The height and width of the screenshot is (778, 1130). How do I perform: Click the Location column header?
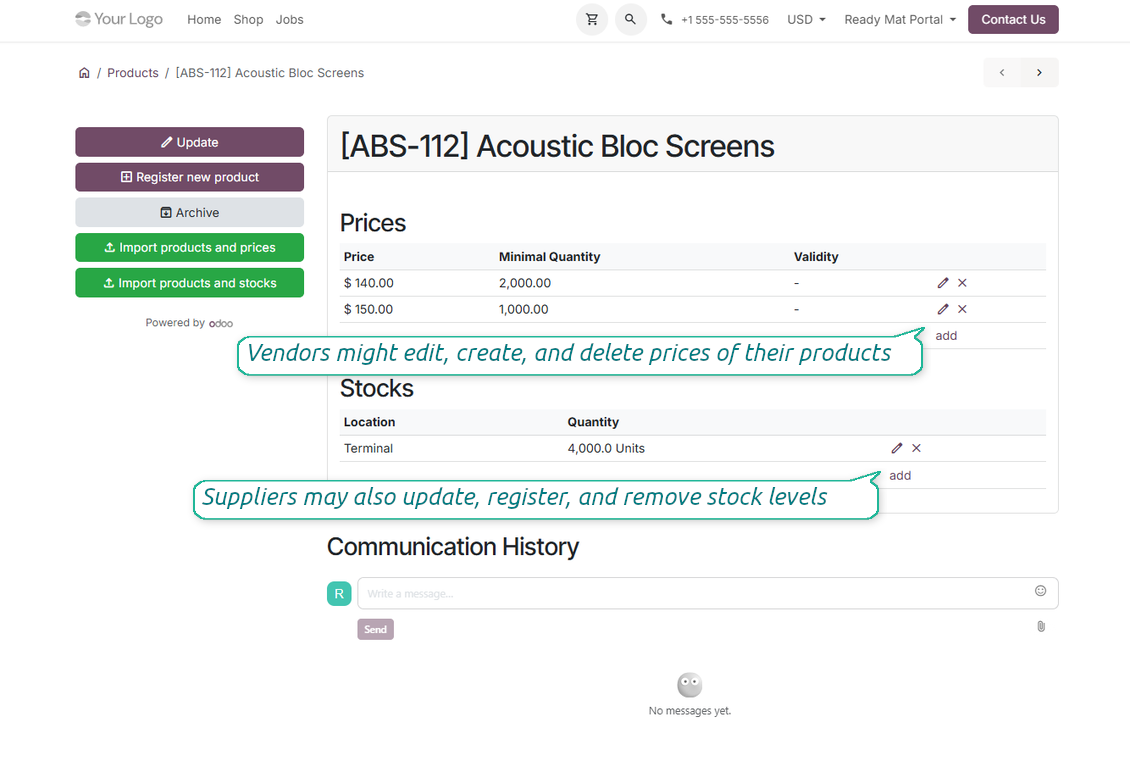(369, 422)
